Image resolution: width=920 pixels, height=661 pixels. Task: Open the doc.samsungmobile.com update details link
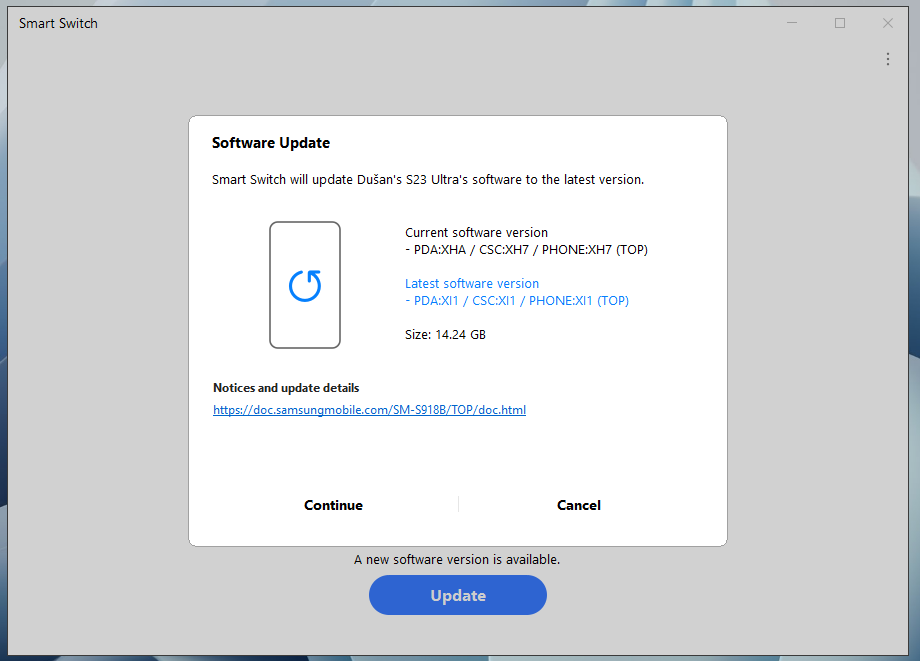tap(369, 410)
